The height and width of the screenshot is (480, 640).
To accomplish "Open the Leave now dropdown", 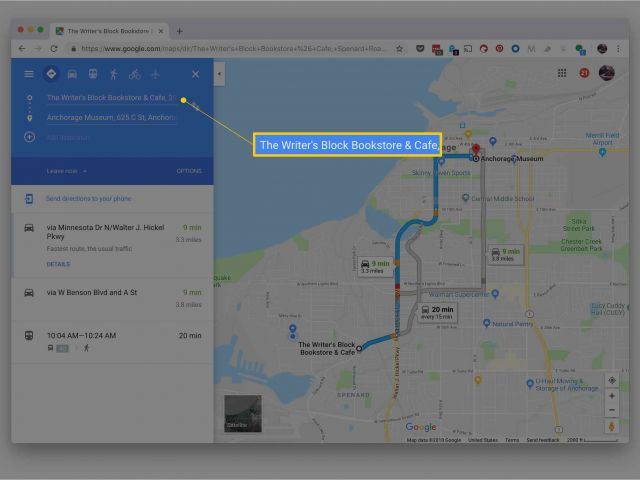I will coord(67,171).
